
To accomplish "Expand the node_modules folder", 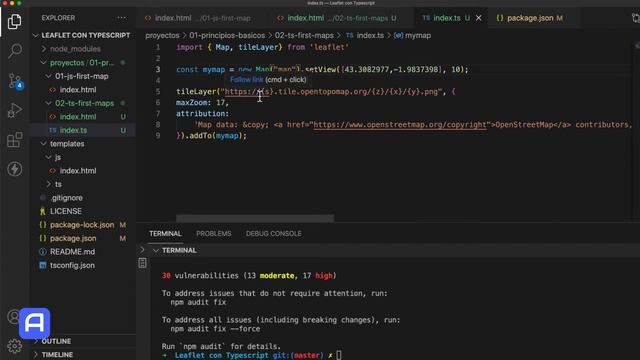I will [44, 49].
